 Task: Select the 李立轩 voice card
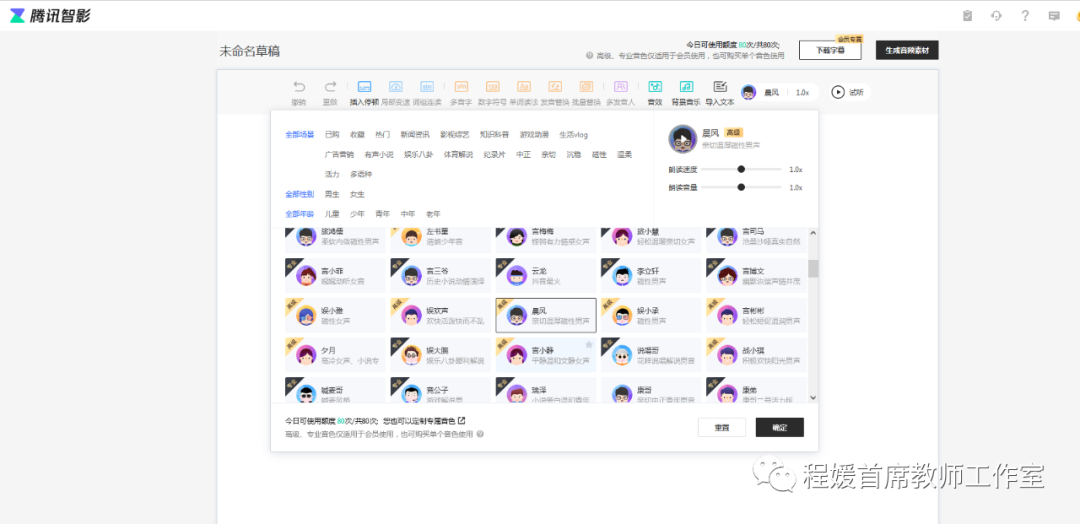click(651, 275)
